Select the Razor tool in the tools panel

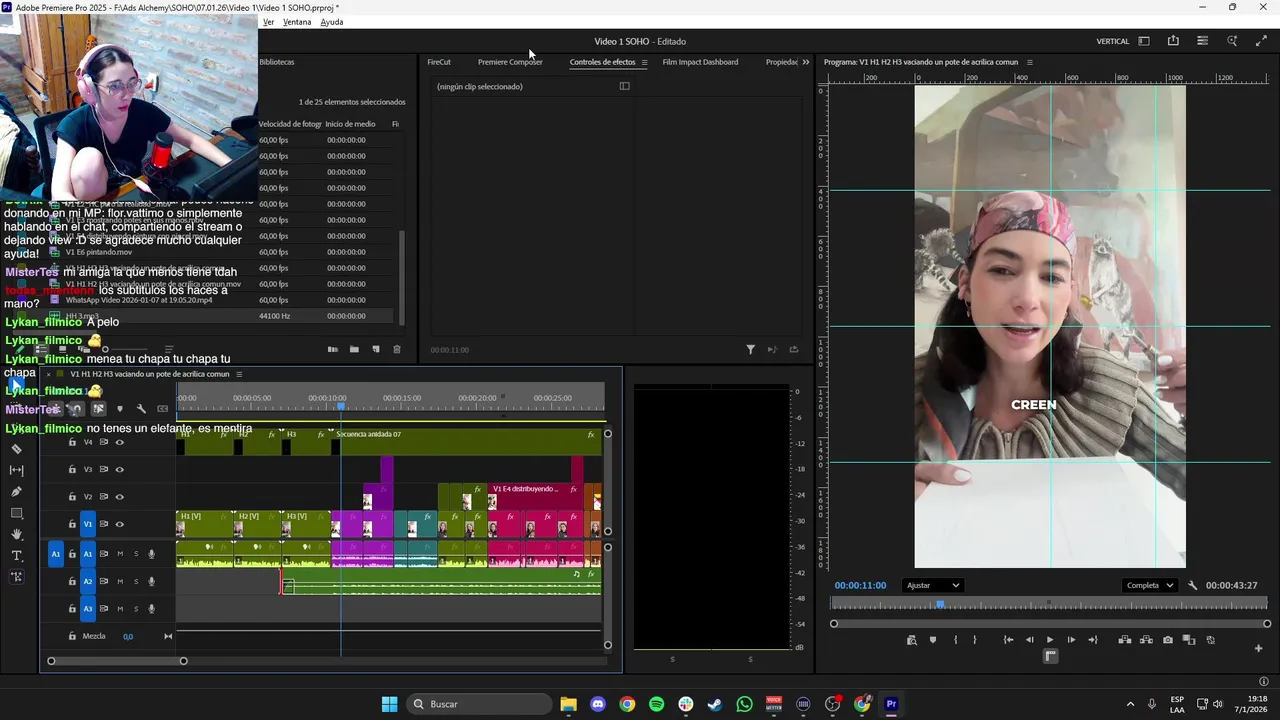[x=16, y=449]
